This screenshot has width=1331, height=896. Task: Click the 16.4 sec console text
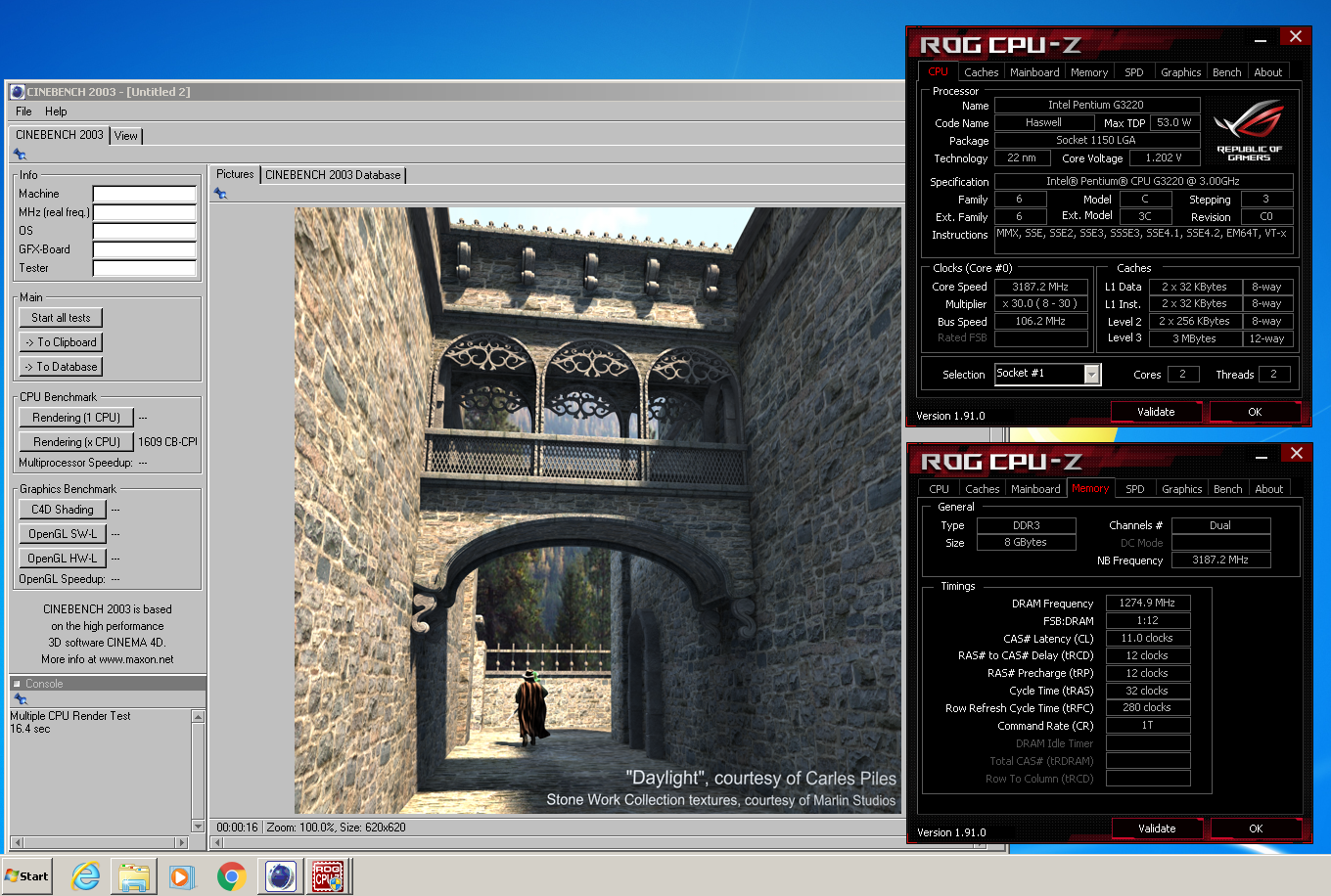tap(30, 729)
